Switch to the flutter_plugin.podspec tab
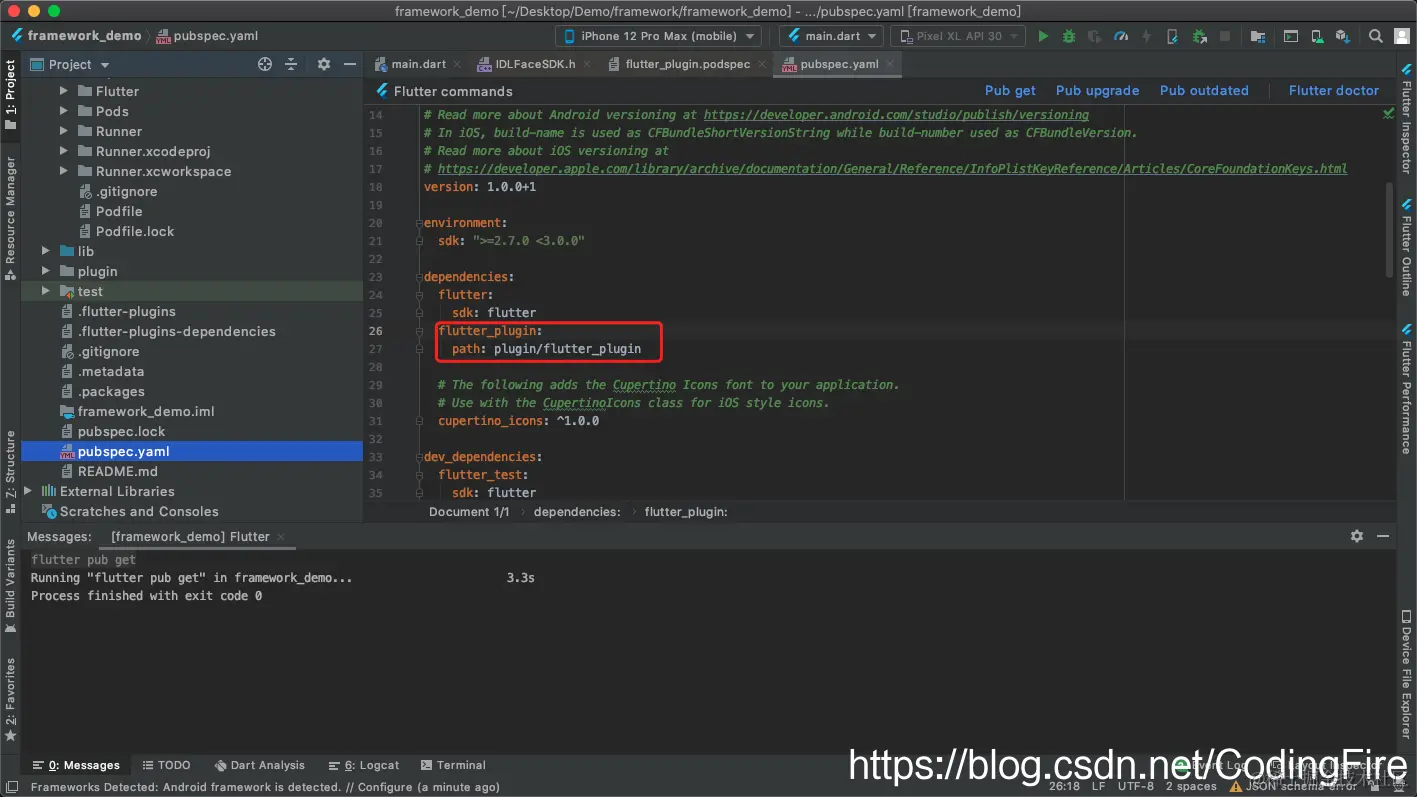 click(687, 64)
